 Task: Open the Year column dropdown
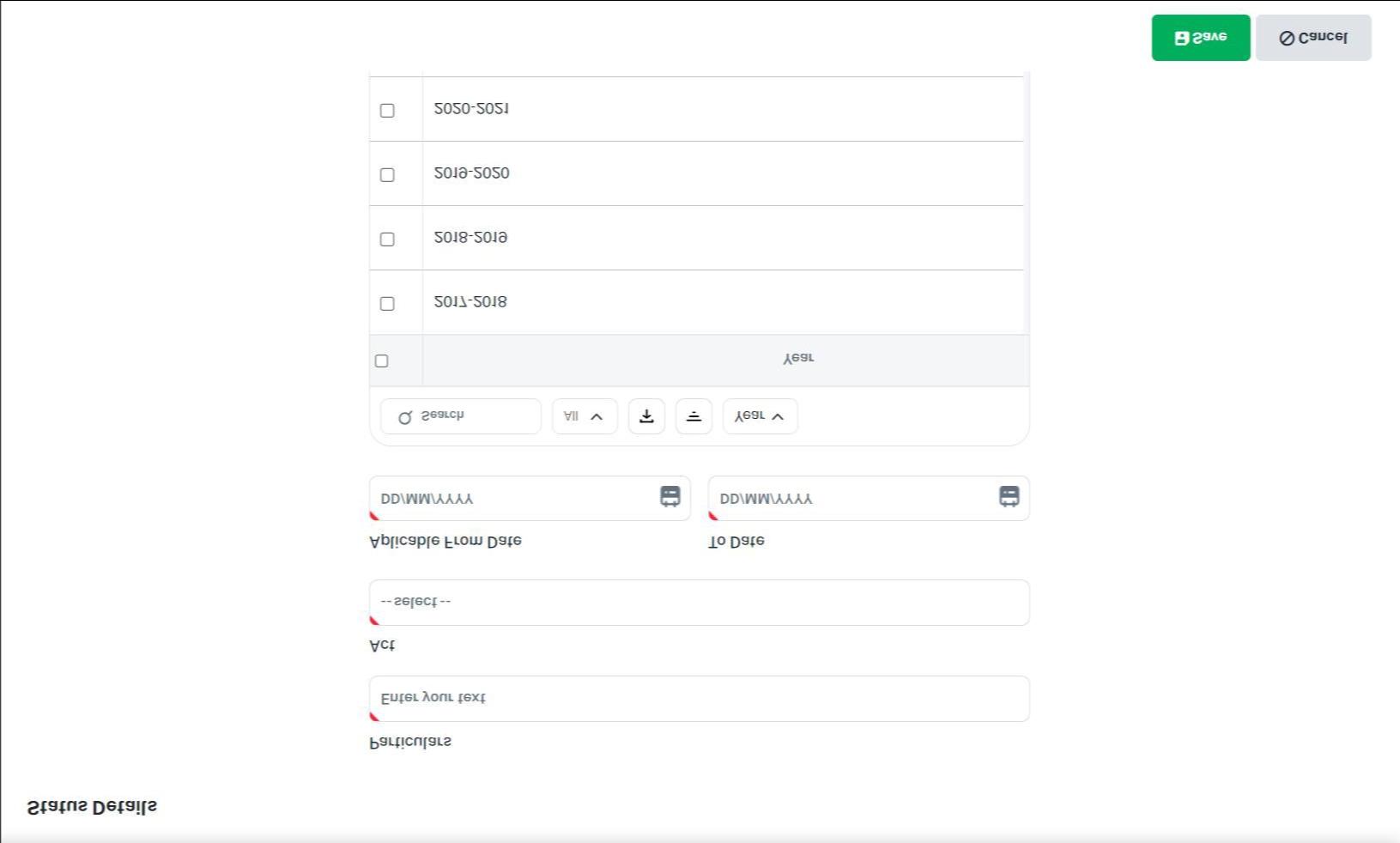(760, 416)
